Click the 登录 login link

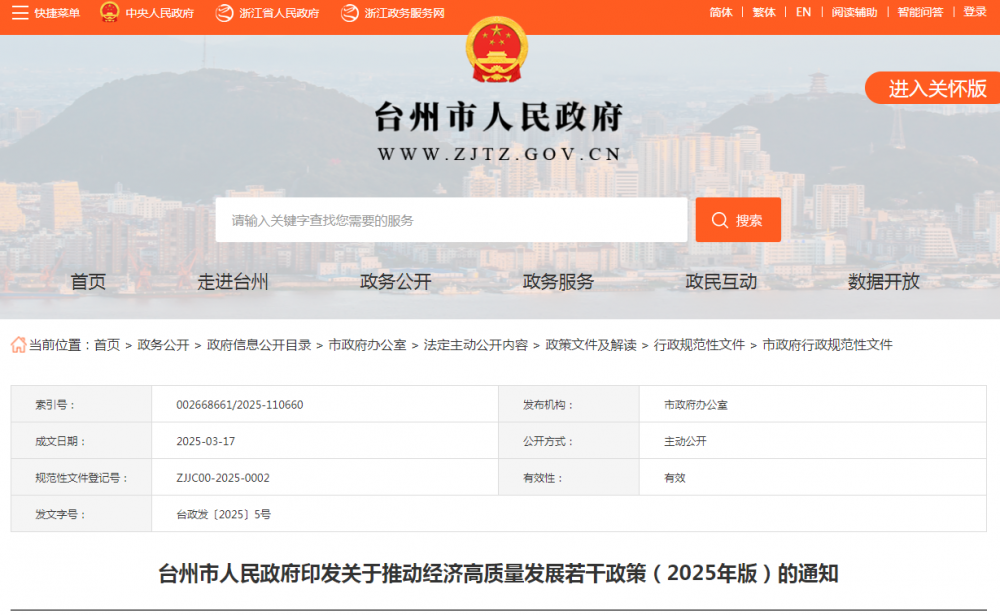coord(973,12)
